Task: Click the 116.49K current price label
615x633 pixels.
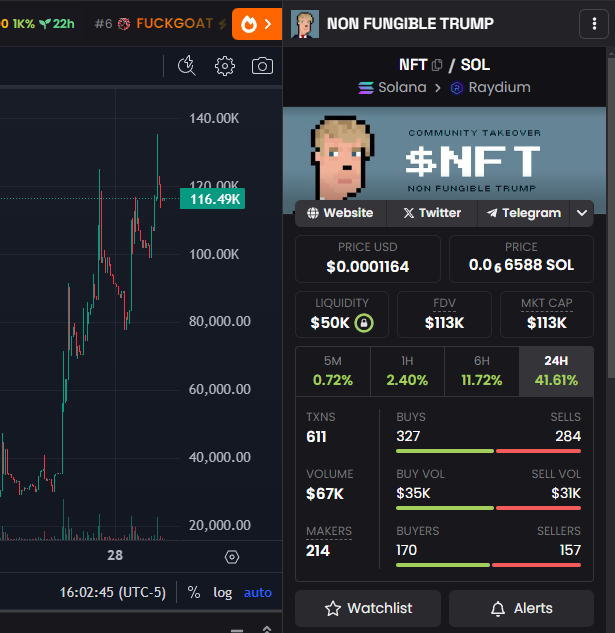Action: tap(212, 199)
